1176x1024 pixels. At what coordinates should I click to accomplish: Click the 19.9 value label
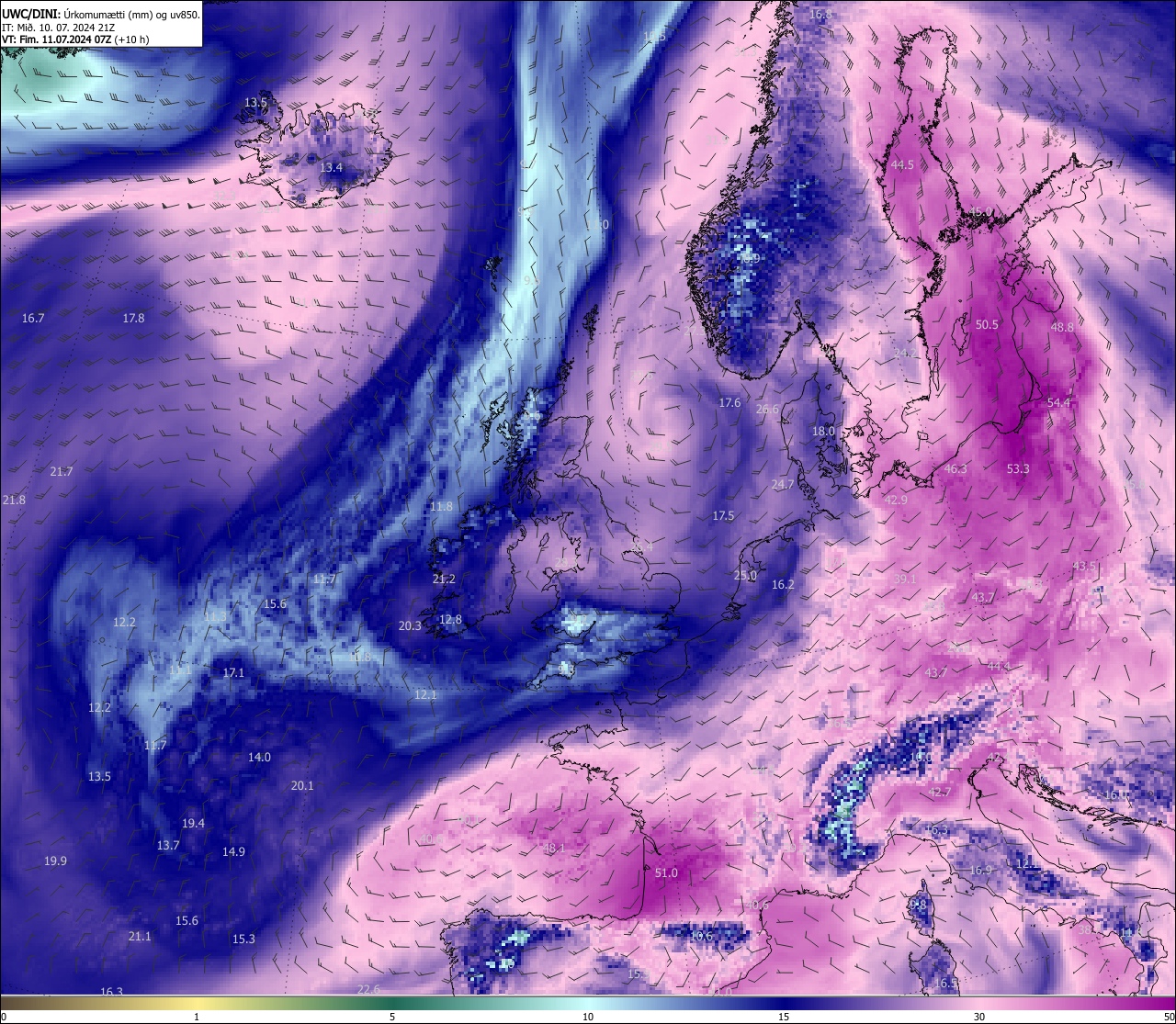coord(55,861)
